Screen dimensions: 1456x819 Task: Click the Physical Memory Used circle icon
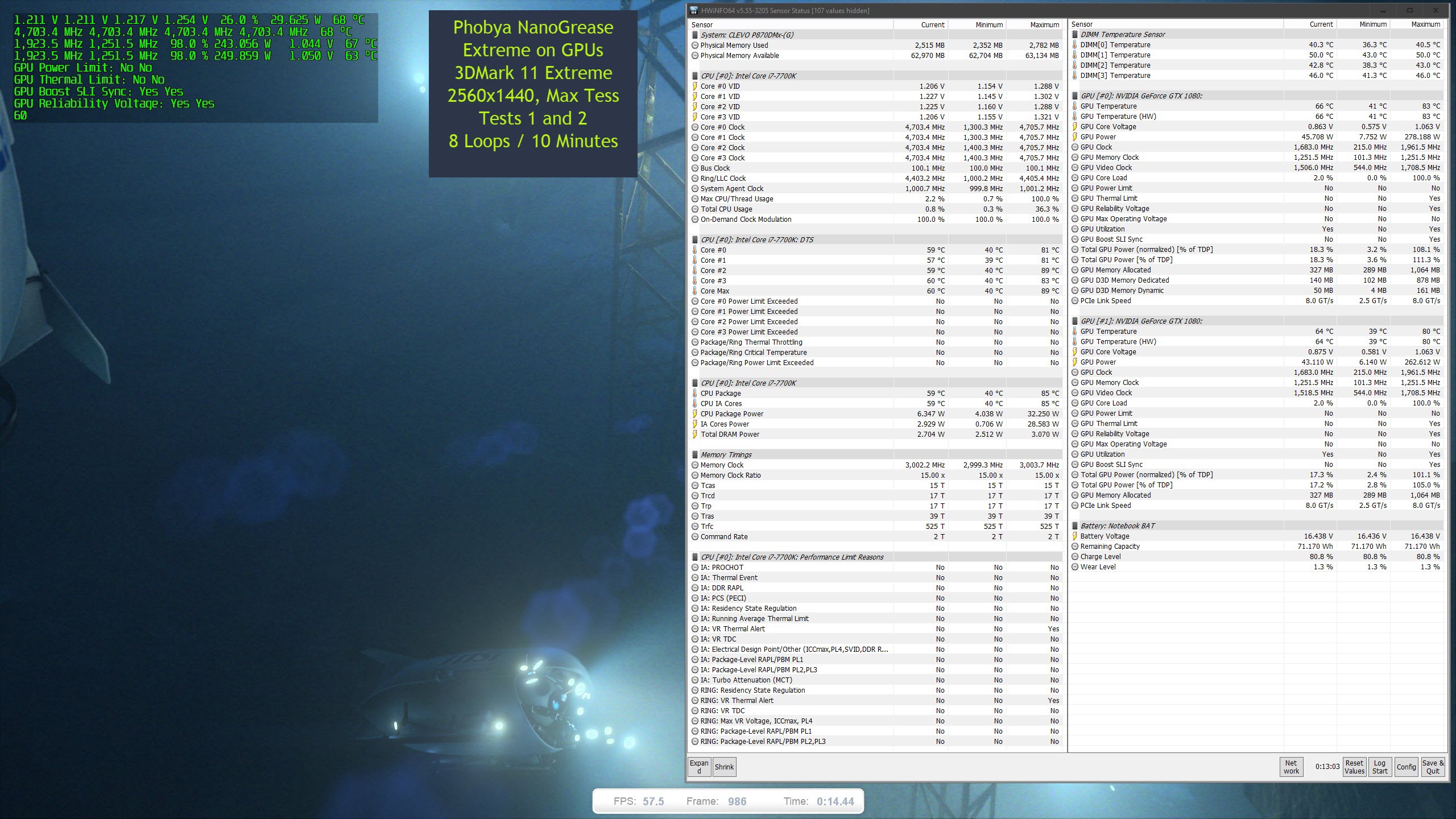click(695, 45)
